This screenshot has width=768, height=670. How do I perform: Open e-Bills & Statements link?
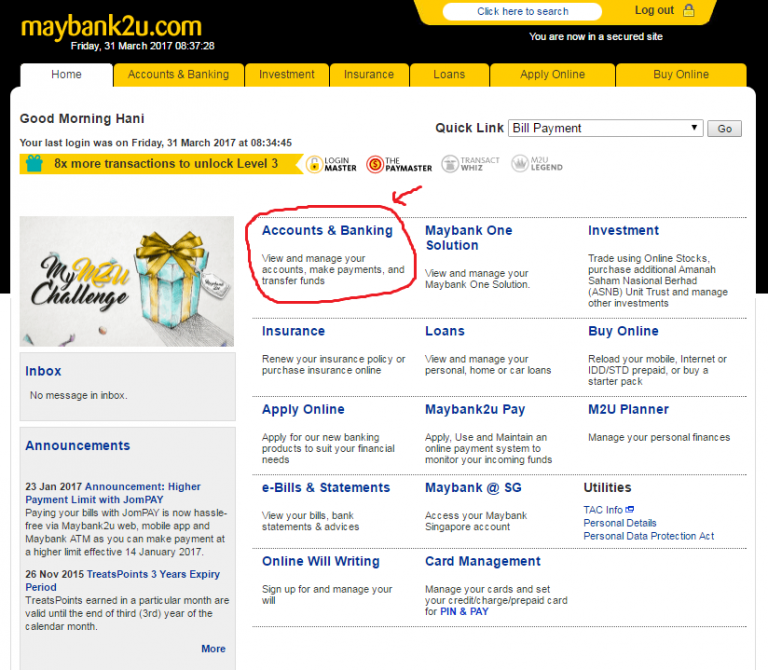[326, 488]
